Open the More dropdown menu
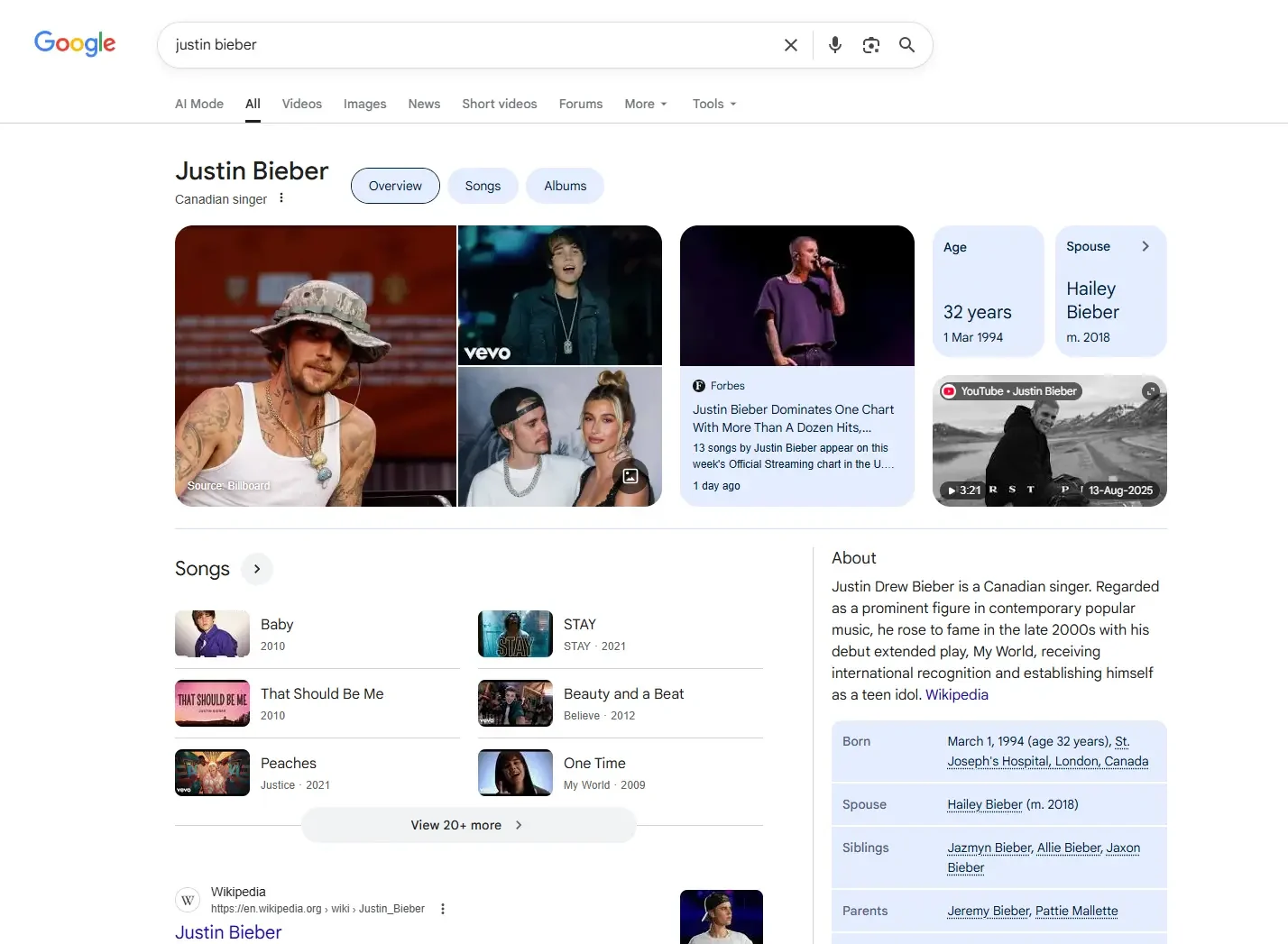This screenshot has width=1288, height=944. tap(646, 104)
